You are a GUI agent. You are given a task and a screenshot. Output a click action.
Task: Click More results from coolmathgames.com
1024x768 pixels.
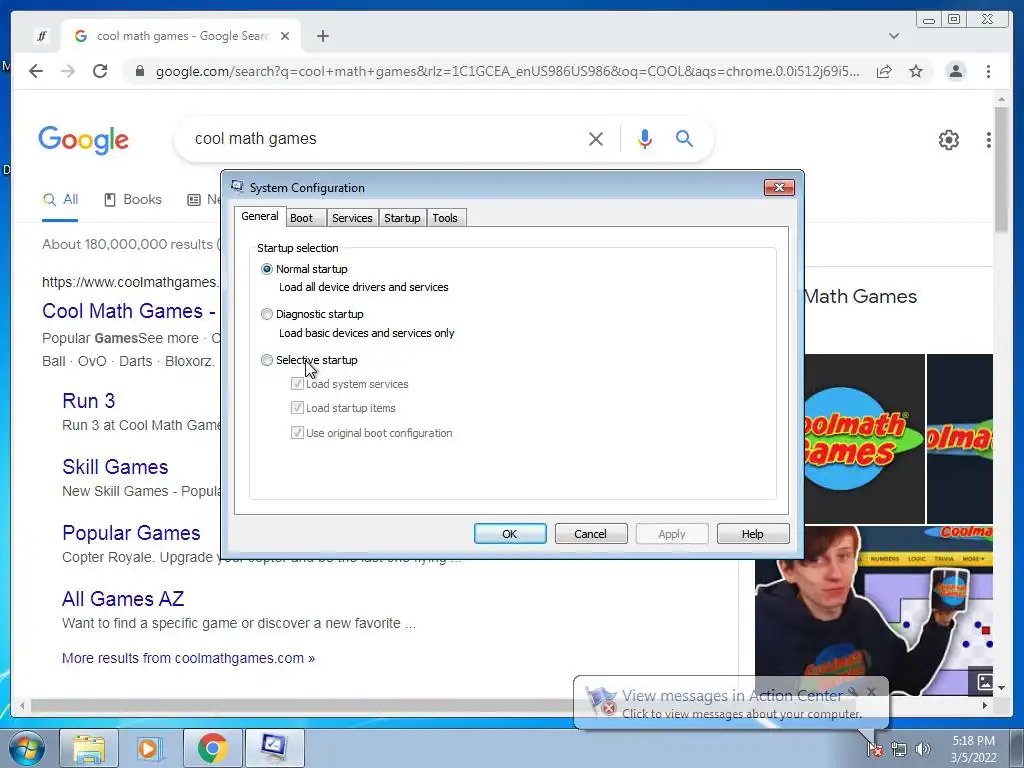[x=188, y=658]
